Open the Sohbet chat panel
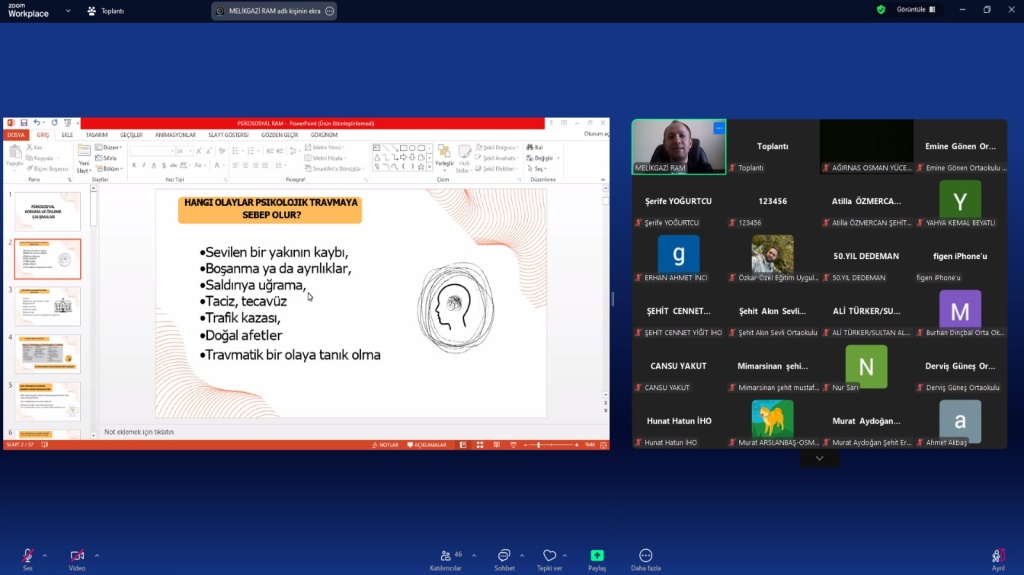The width and height of the screenshot is (1024, 575). click(504, 556)
